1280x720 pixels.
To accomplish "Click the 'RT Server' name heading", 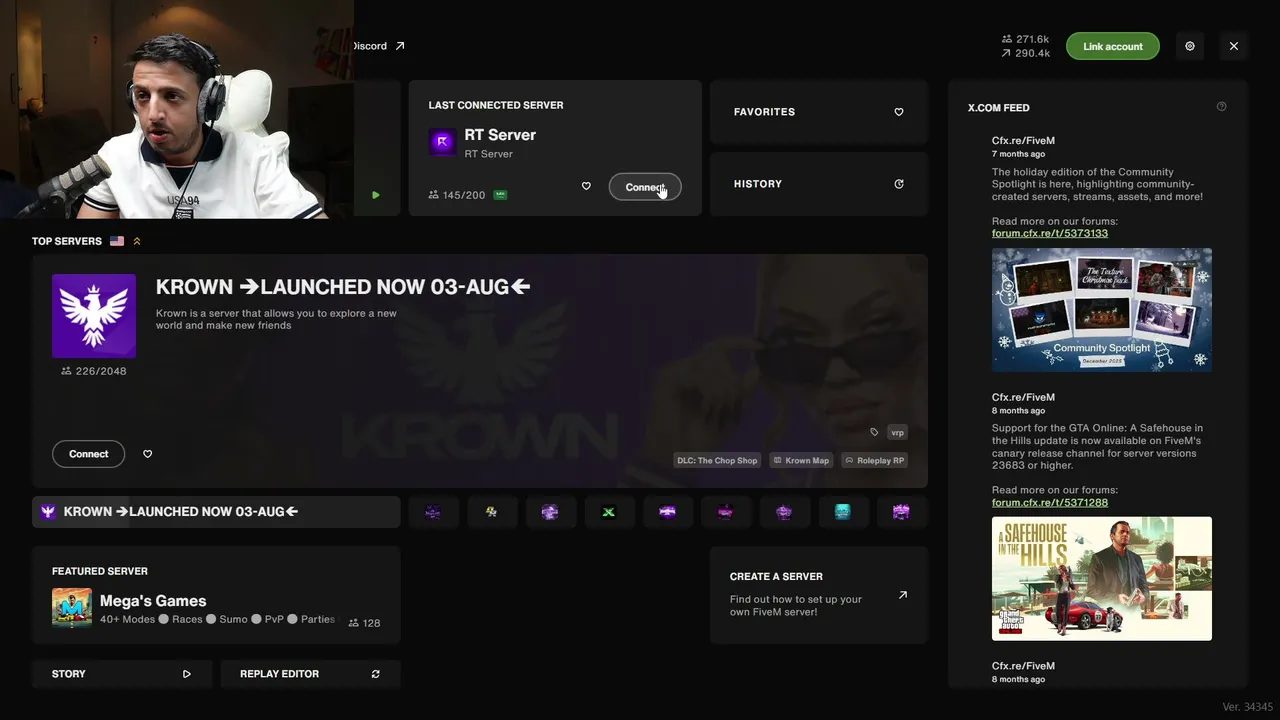I will (x=500, y=135).
